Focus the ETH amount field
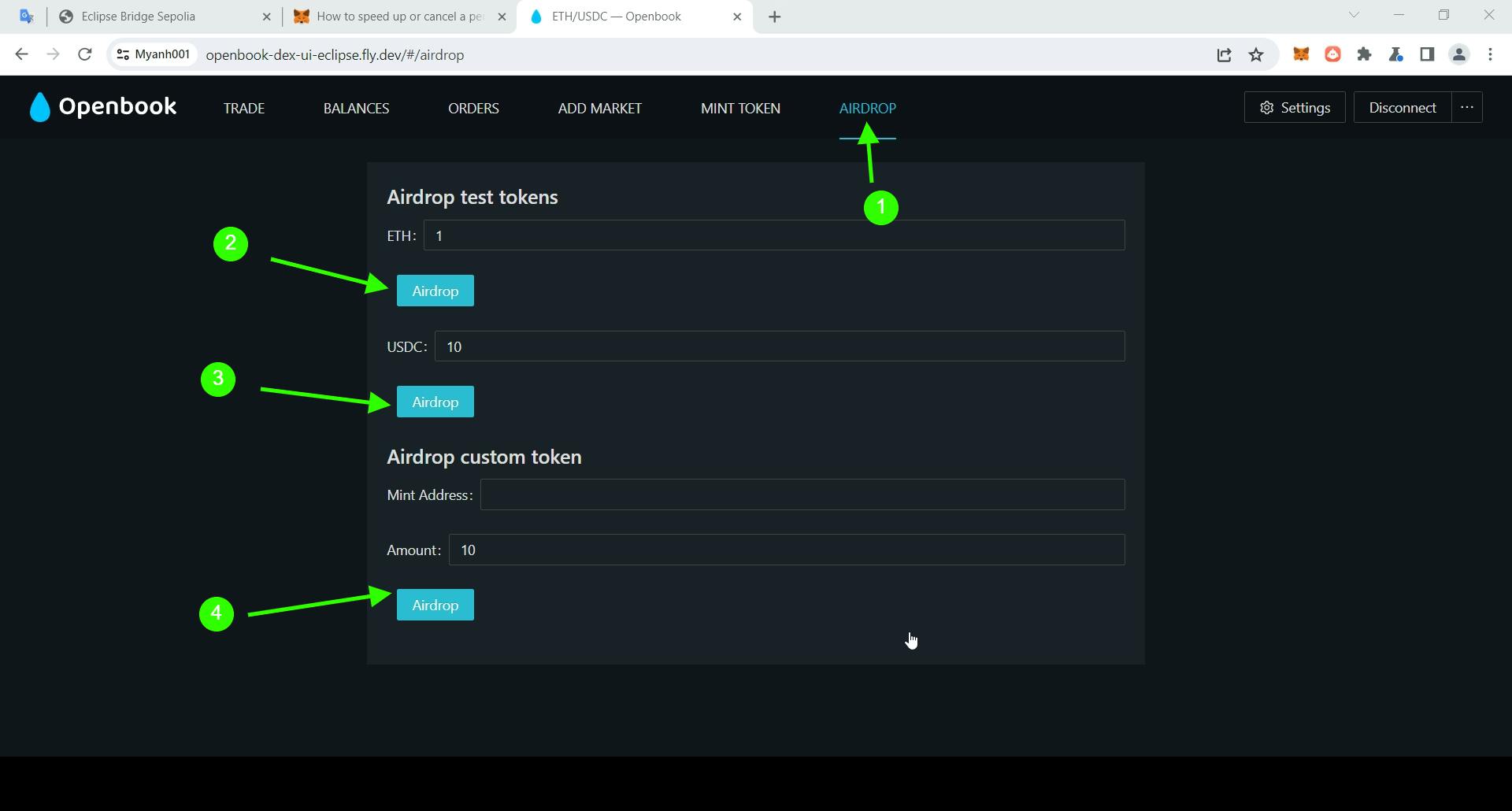The height and width of the screenshot is (811, 1512). (774, 235)
